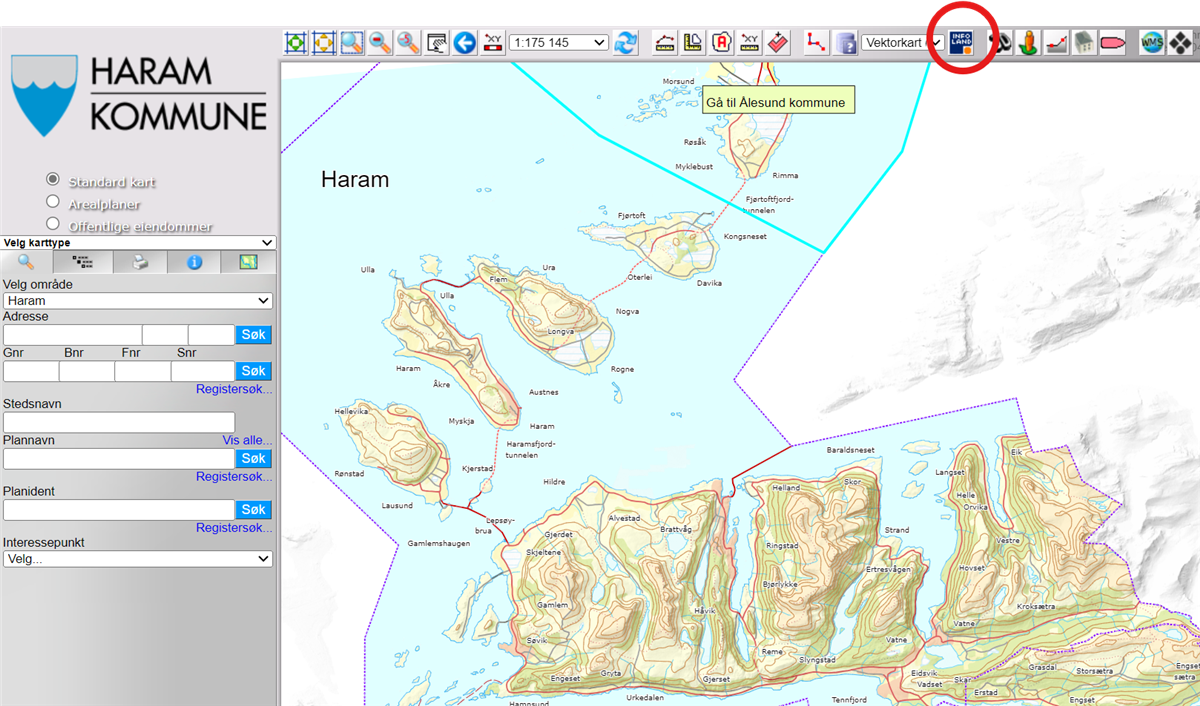Open the Interessepunkt Velg... dropdown
This screenshot has height=706, width=1200.
click(x=138, y=559)
